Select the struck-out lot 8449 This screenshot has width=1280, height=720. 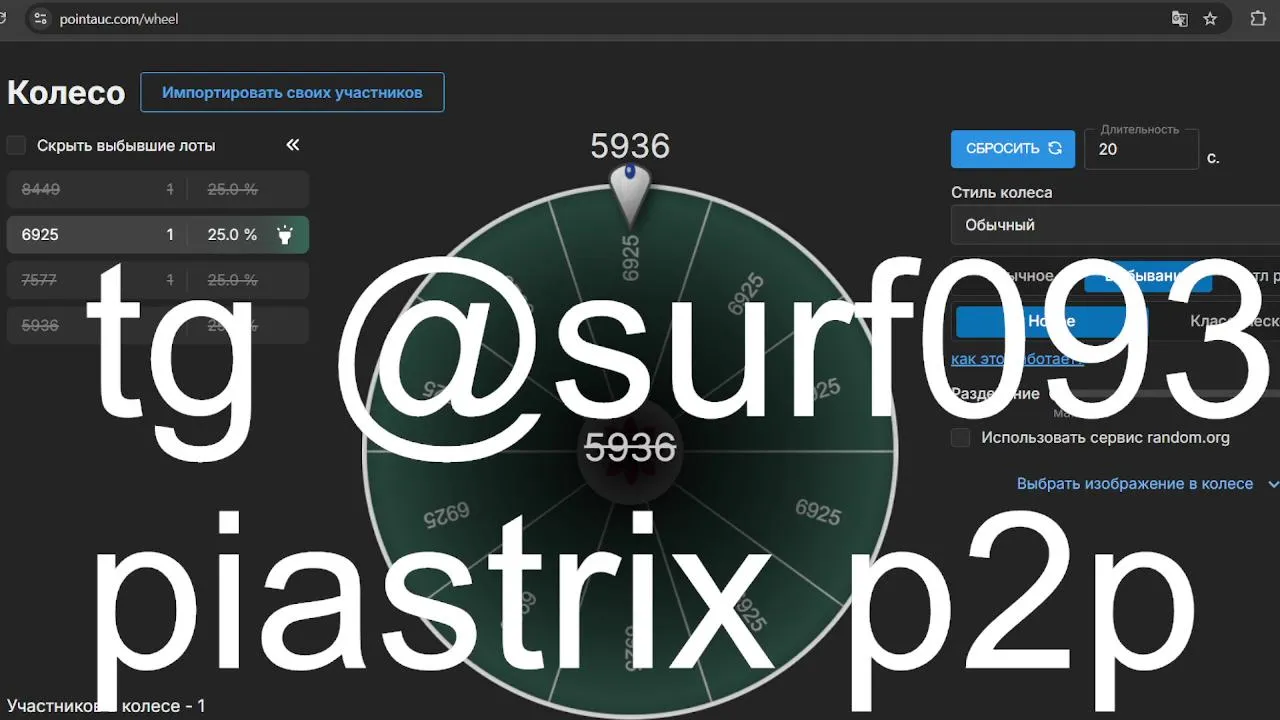click(x=158, y=189)
